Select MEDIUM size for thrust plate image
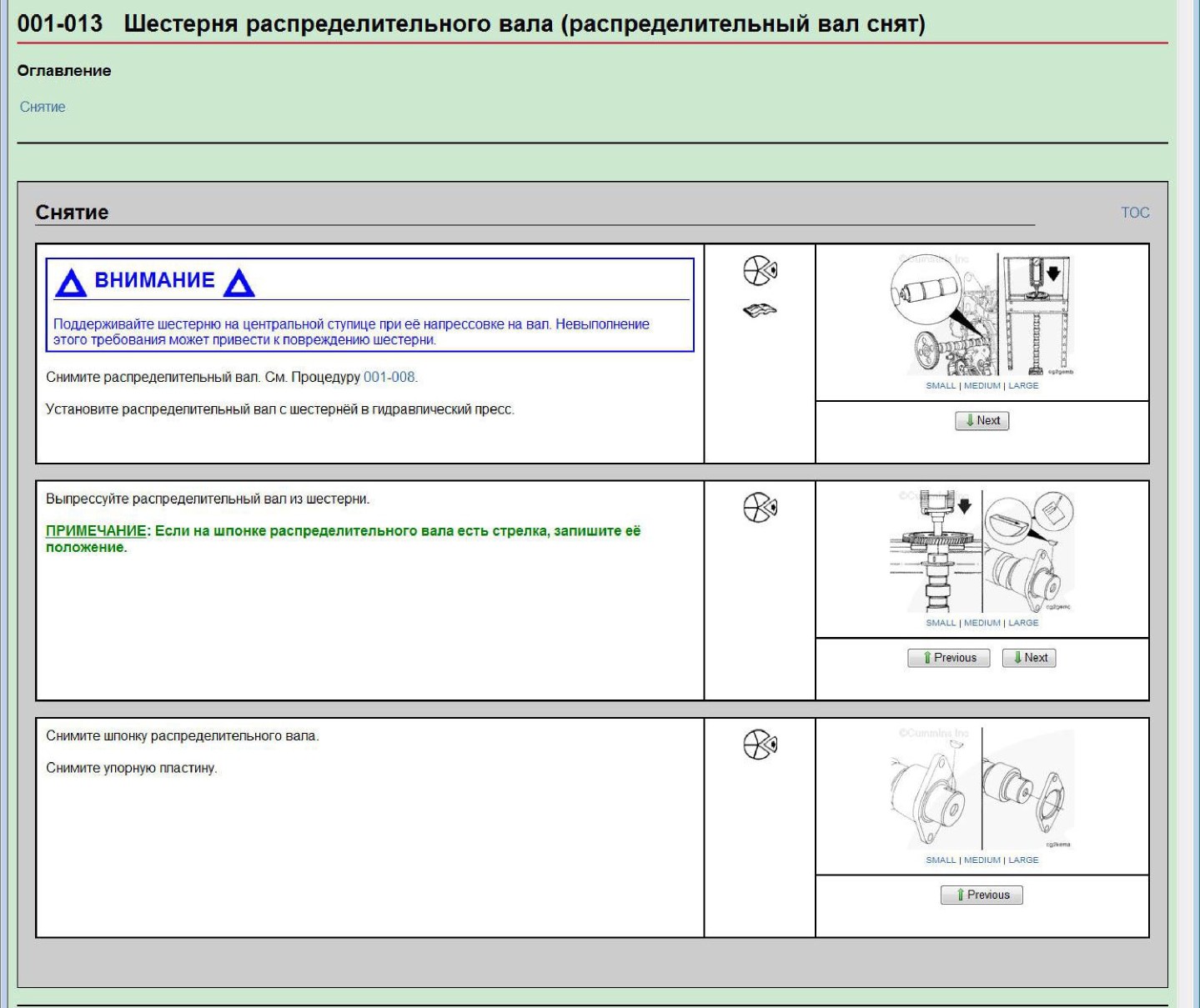 (982, 860)
